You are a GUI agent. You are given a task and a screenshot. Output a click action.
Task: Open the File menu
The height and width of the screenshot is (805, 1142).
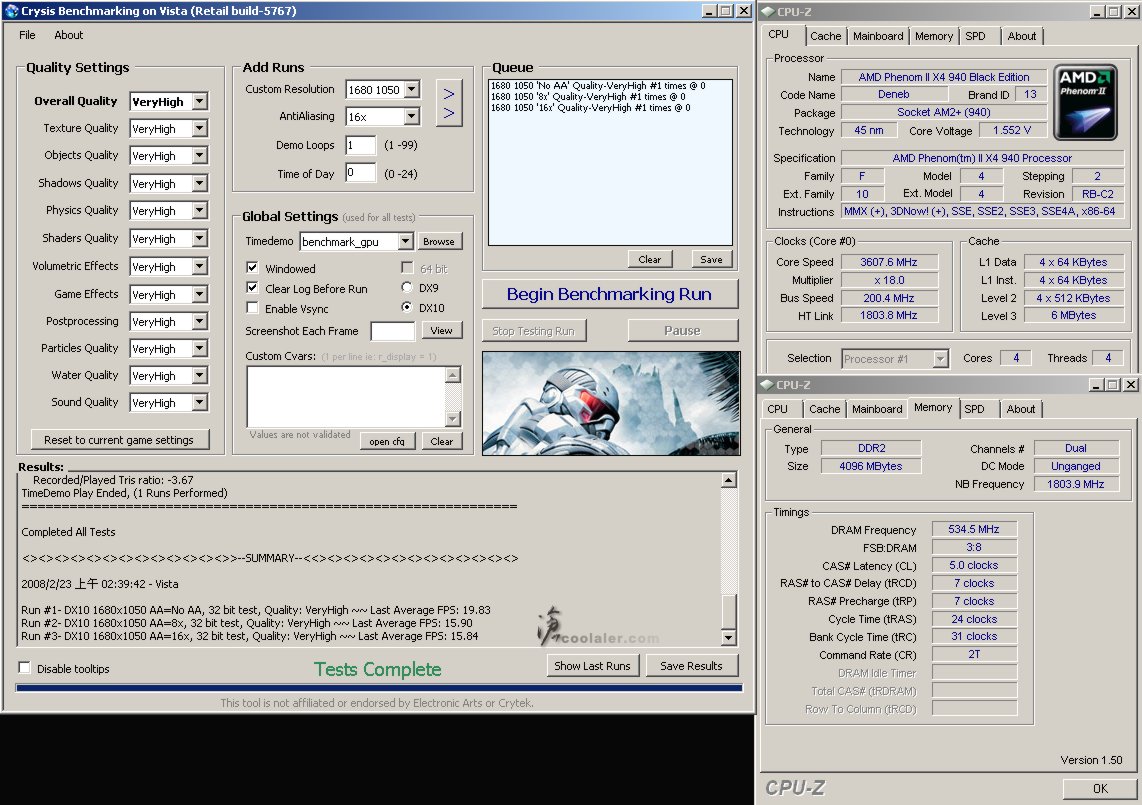[27, 35]
